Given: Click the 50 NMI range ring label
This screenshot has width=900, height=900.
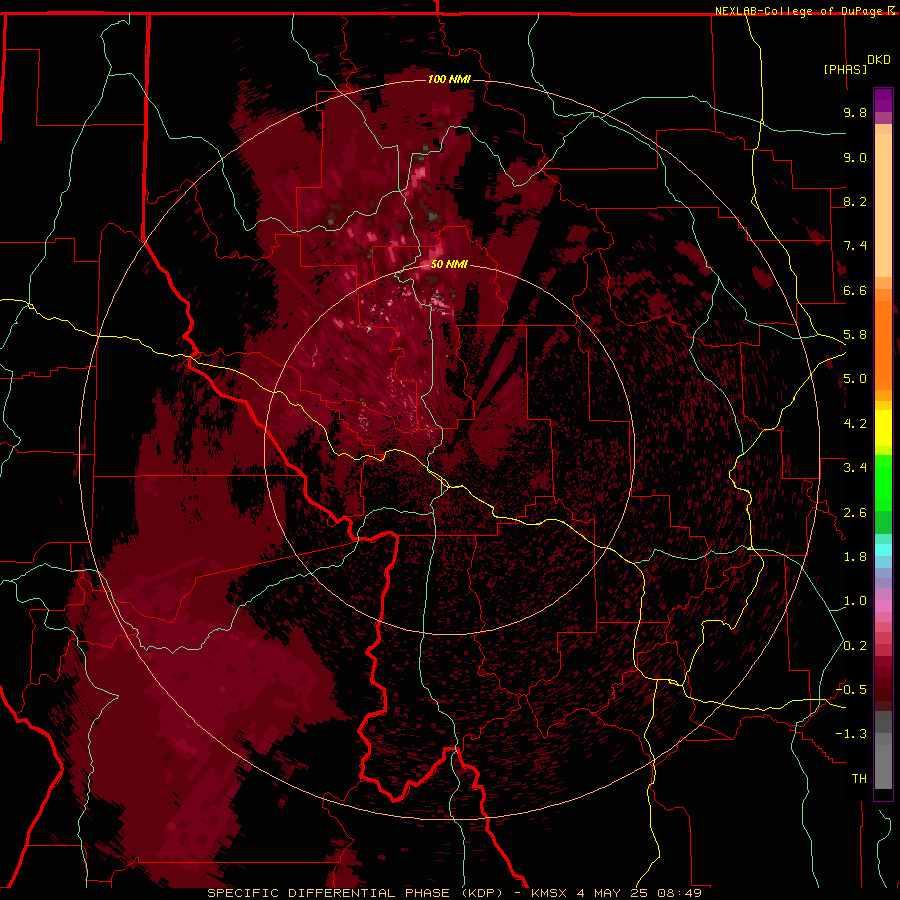Looking at the screenshot, I should [449, 264].
